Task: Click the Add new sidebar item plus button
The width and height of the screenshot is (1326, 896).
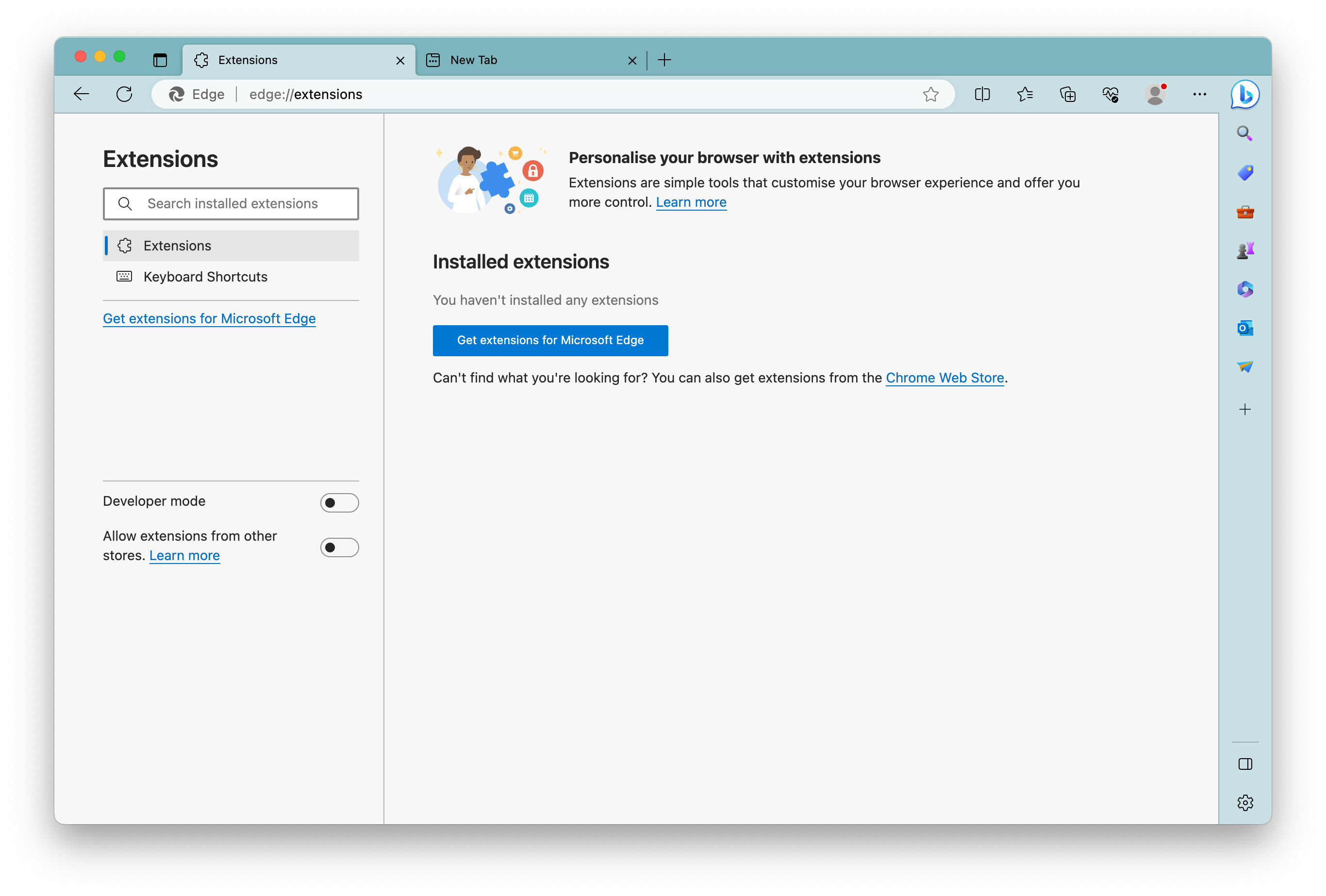Action: coord(1245,409)
